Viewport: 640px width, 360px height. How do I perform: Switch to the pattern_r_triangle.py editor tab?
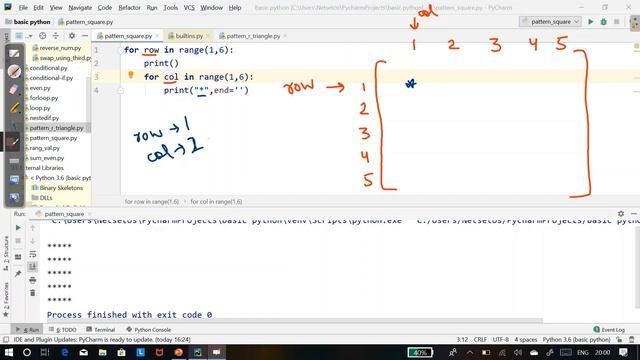pos(253,36)
